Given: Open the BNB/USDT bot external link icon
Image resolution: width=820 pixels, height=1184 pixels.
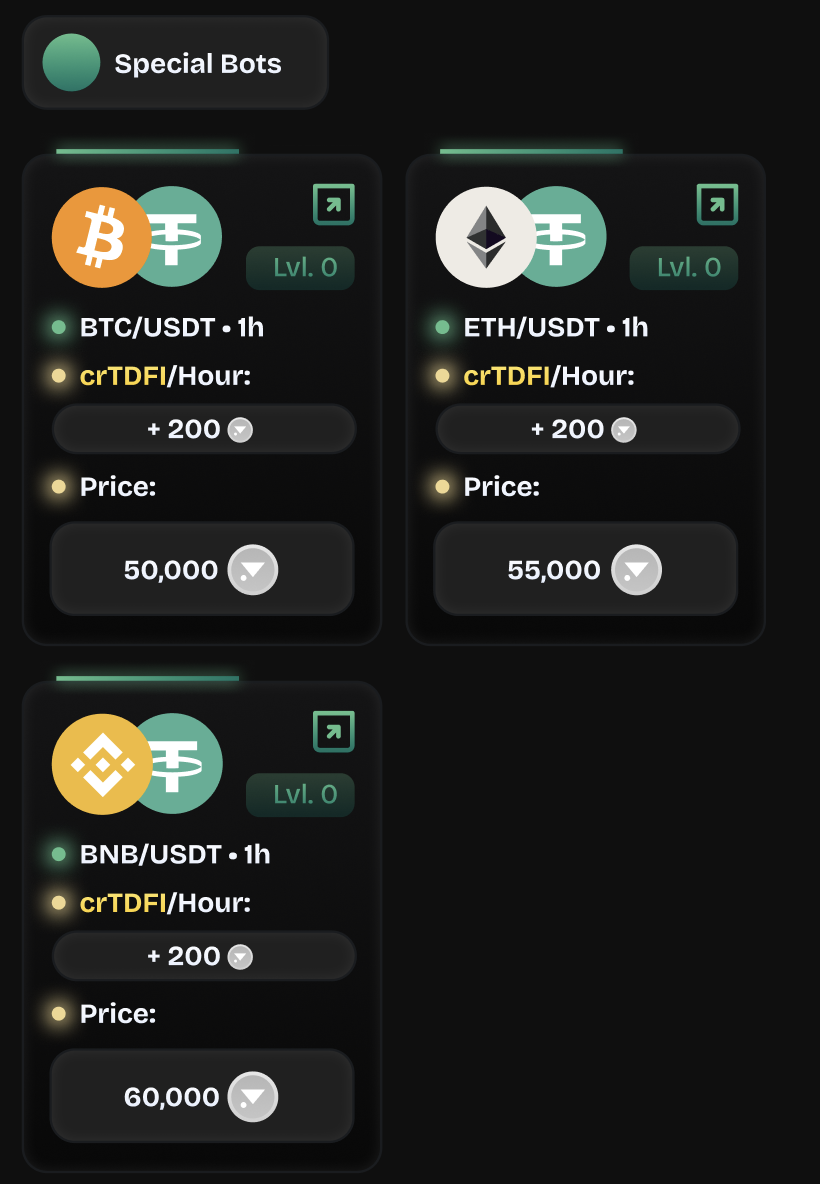Looking at the screenshot, I should [333, 732].
